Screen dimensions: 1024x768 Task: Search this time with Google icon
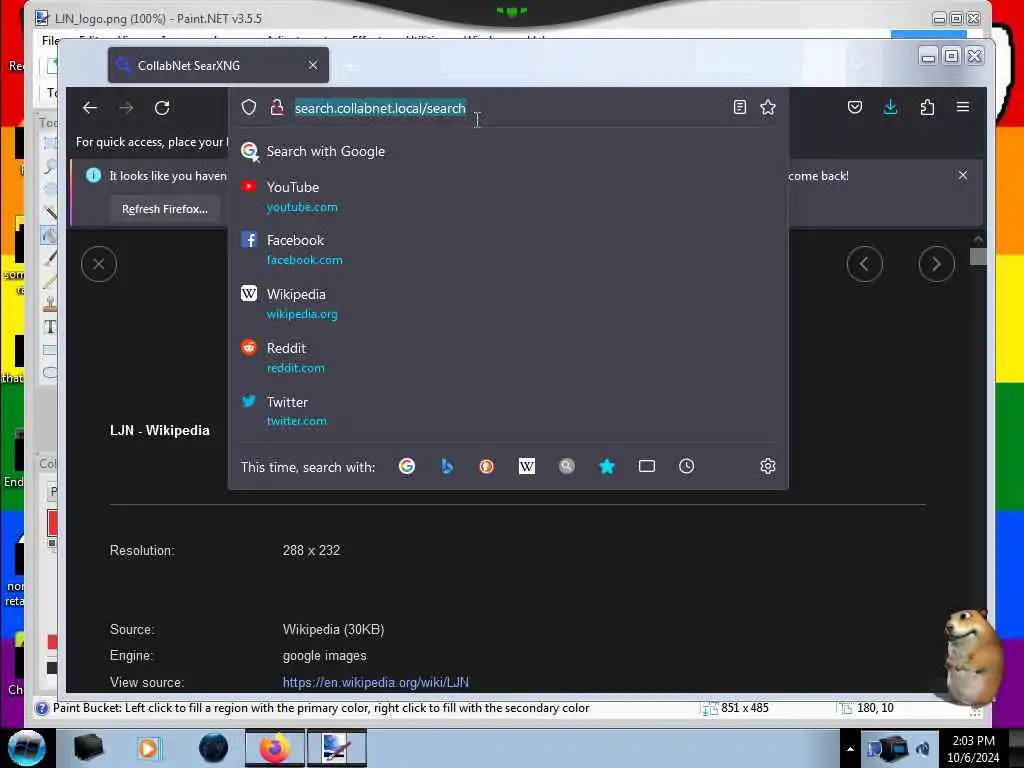coord(407,466)
